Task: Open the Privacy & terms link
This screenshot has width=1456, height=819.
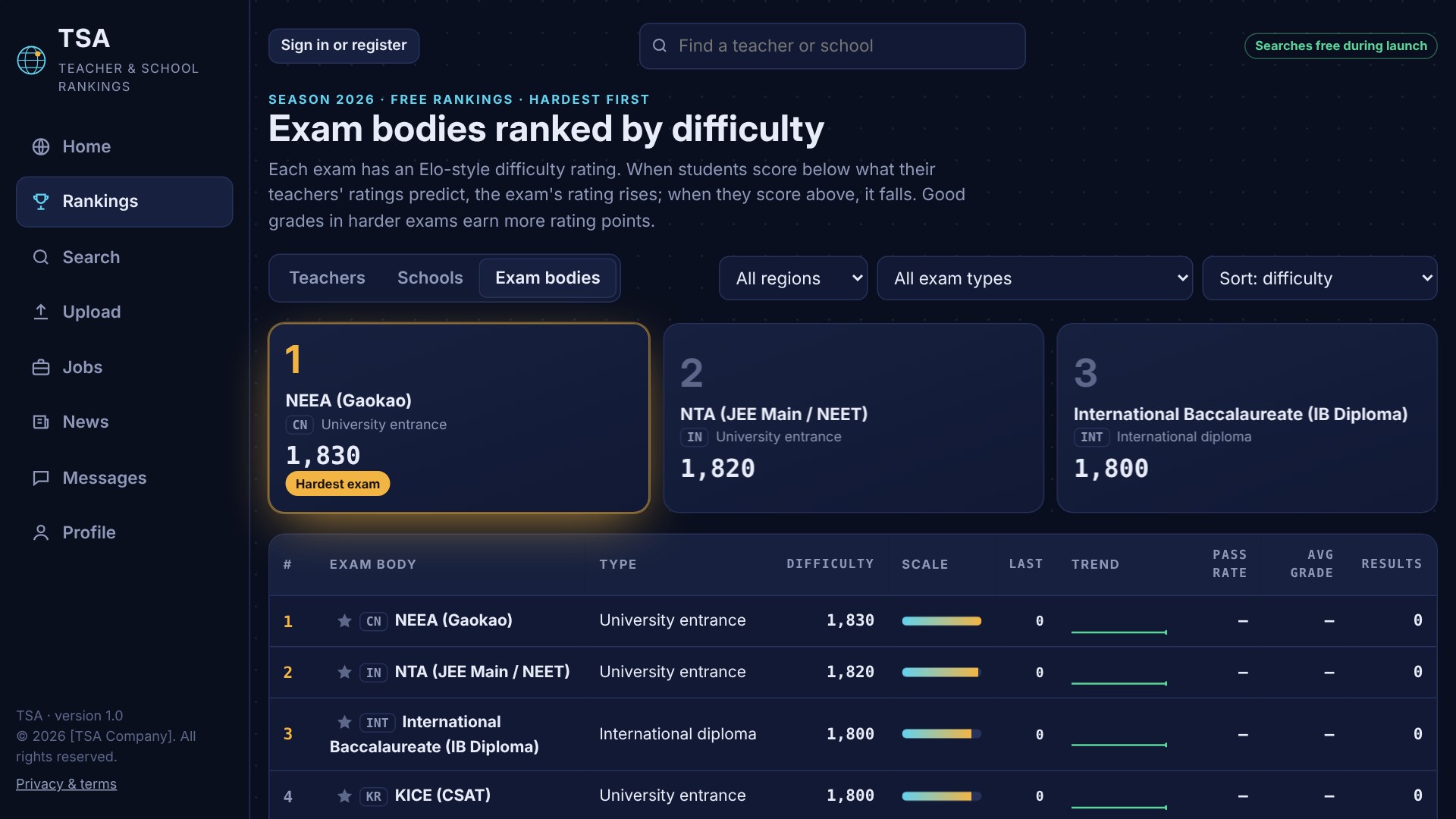Action: pos(66,784)
